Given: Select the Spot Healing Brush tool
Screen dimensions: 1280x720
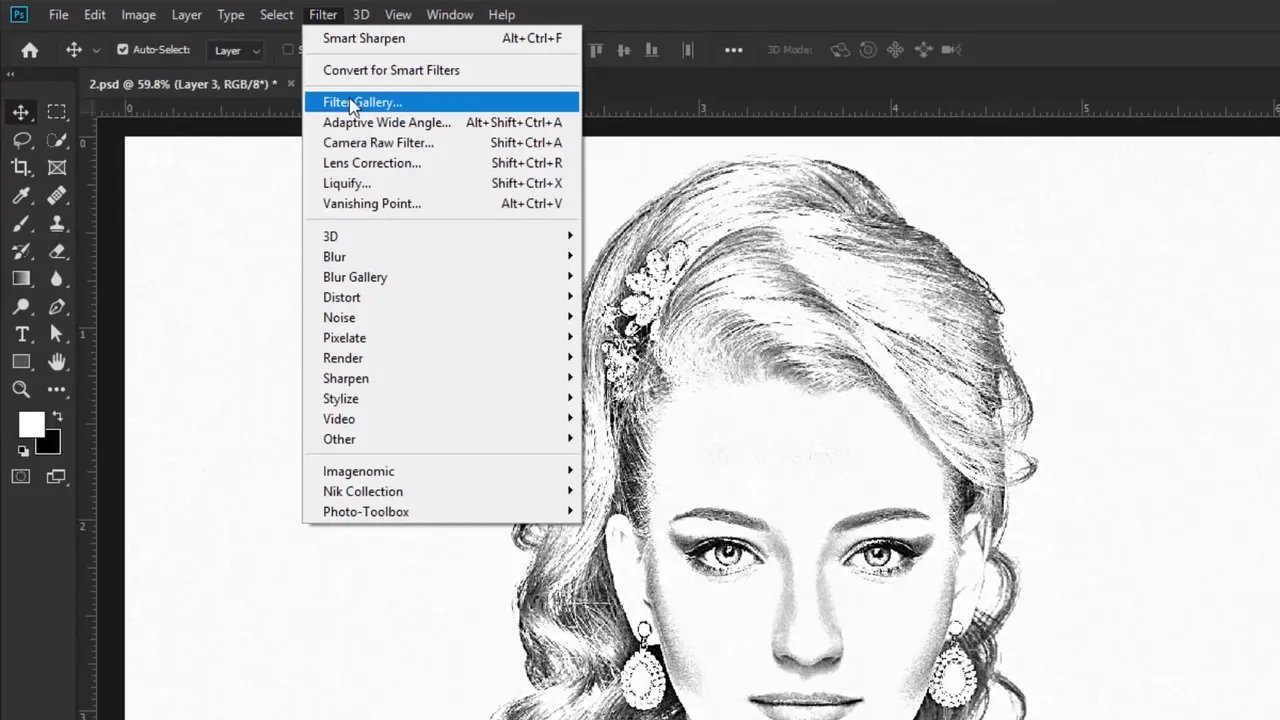Looking at the screenshot, I should point(57,196).
